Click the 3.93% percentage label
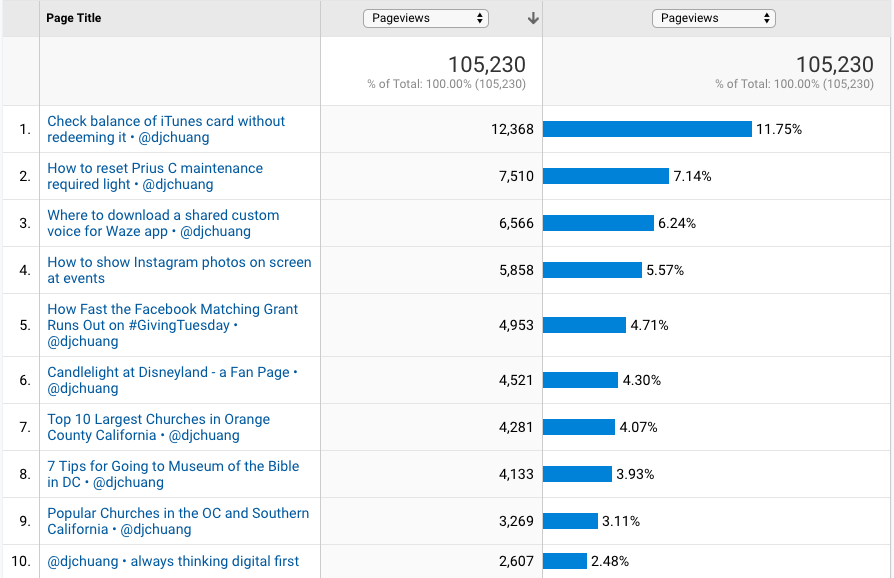The width and height of the screenshot is (894, 578). tap(635, 474)
